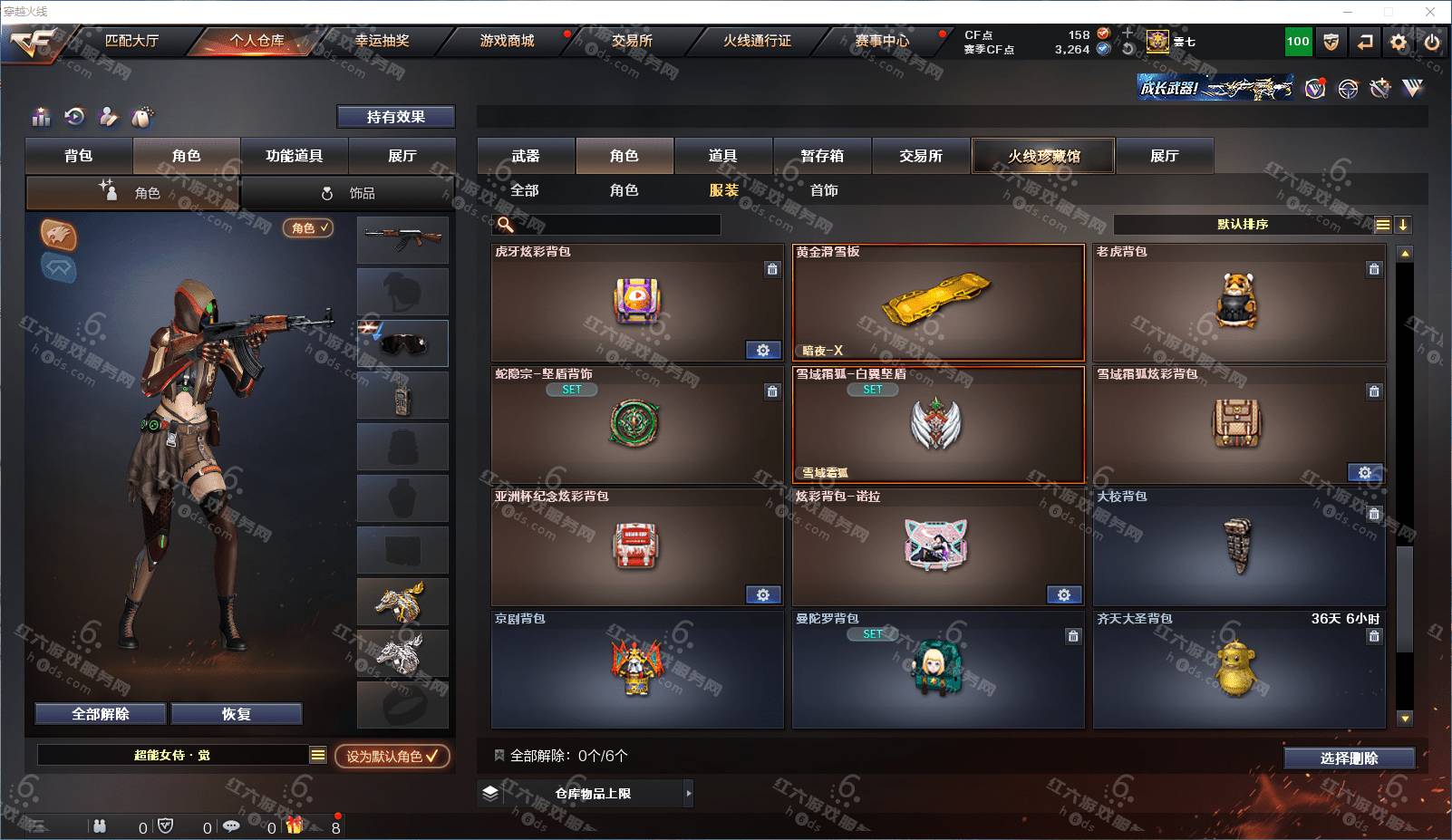This screenshot has height=840, width=1452.
Task: Click the search magnifier icon
Action: click(x=506, y=225)
